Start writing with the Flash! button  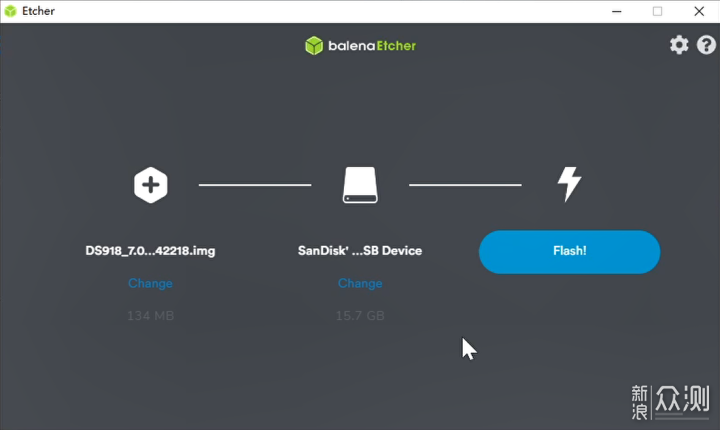tap(569, 252)
